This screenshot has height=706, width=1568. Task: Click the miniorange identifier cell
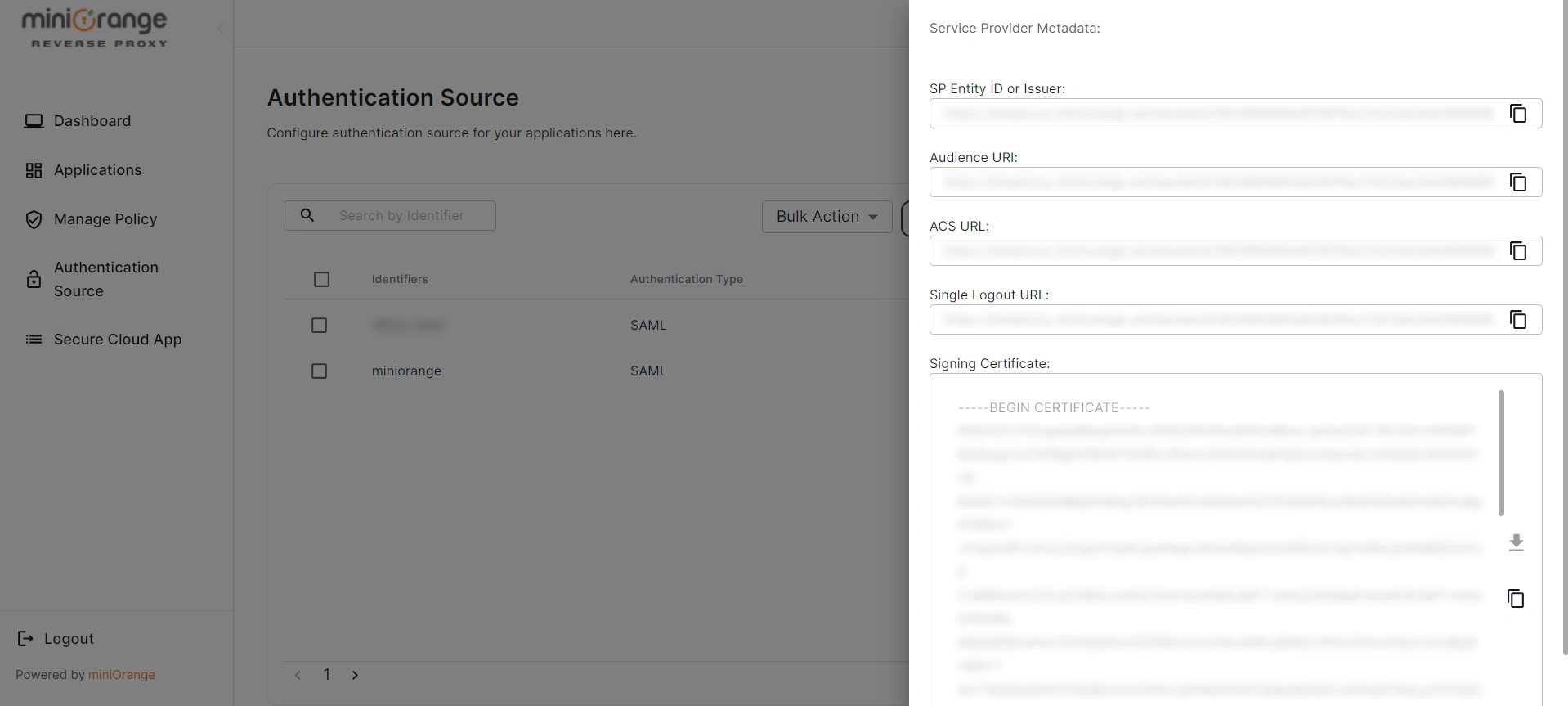click(x=406, y=371)
